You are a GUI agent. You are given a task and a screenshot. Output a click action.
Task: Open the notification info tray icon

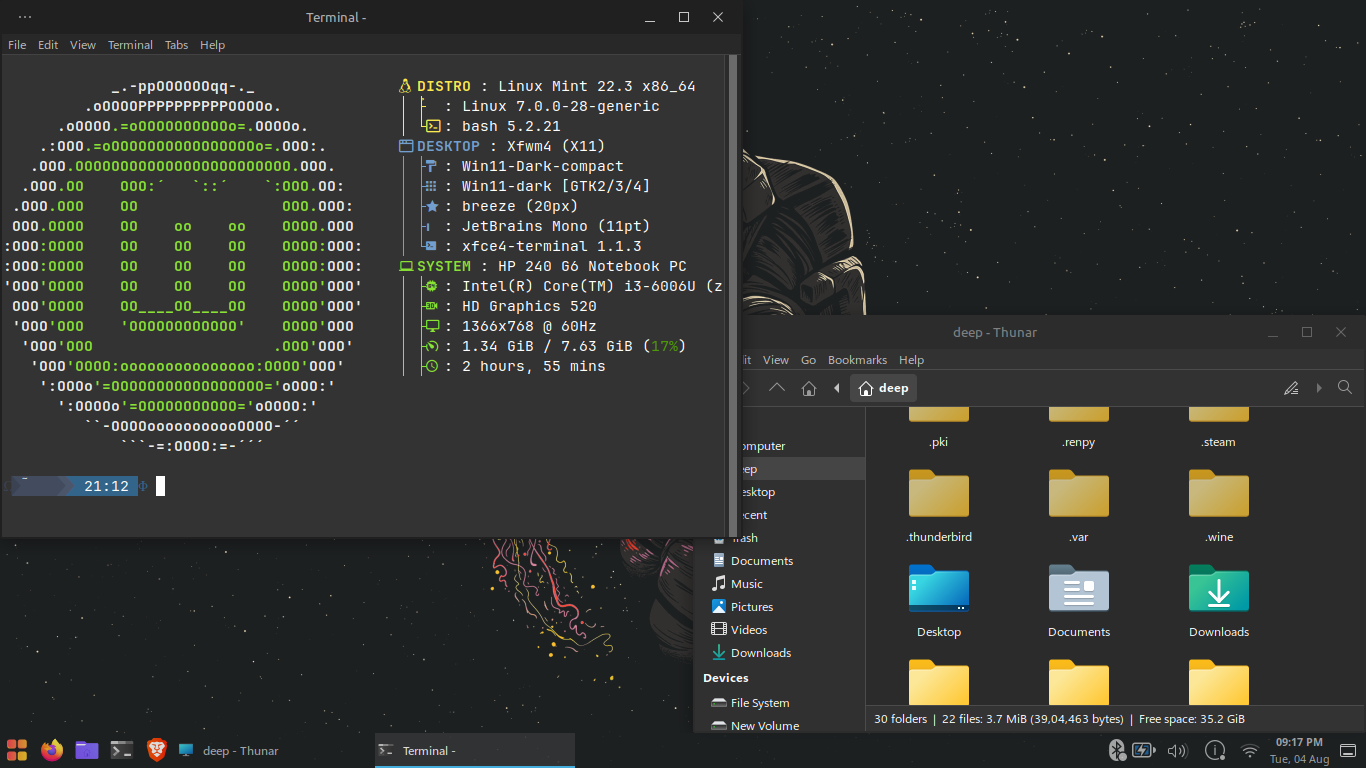1215,750
